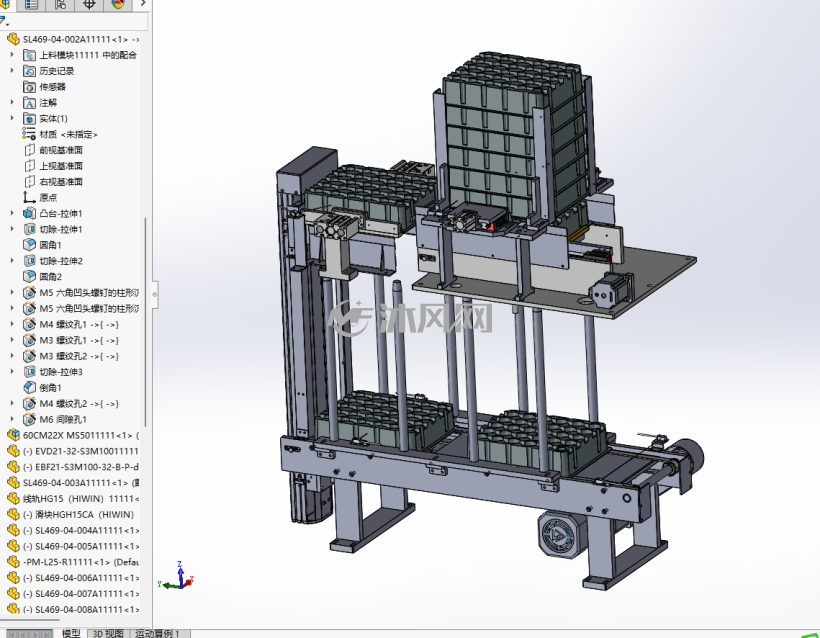This screenshot has height=638, width=820.
Task: Expand the 注解 folder
Action: point(12,102)
